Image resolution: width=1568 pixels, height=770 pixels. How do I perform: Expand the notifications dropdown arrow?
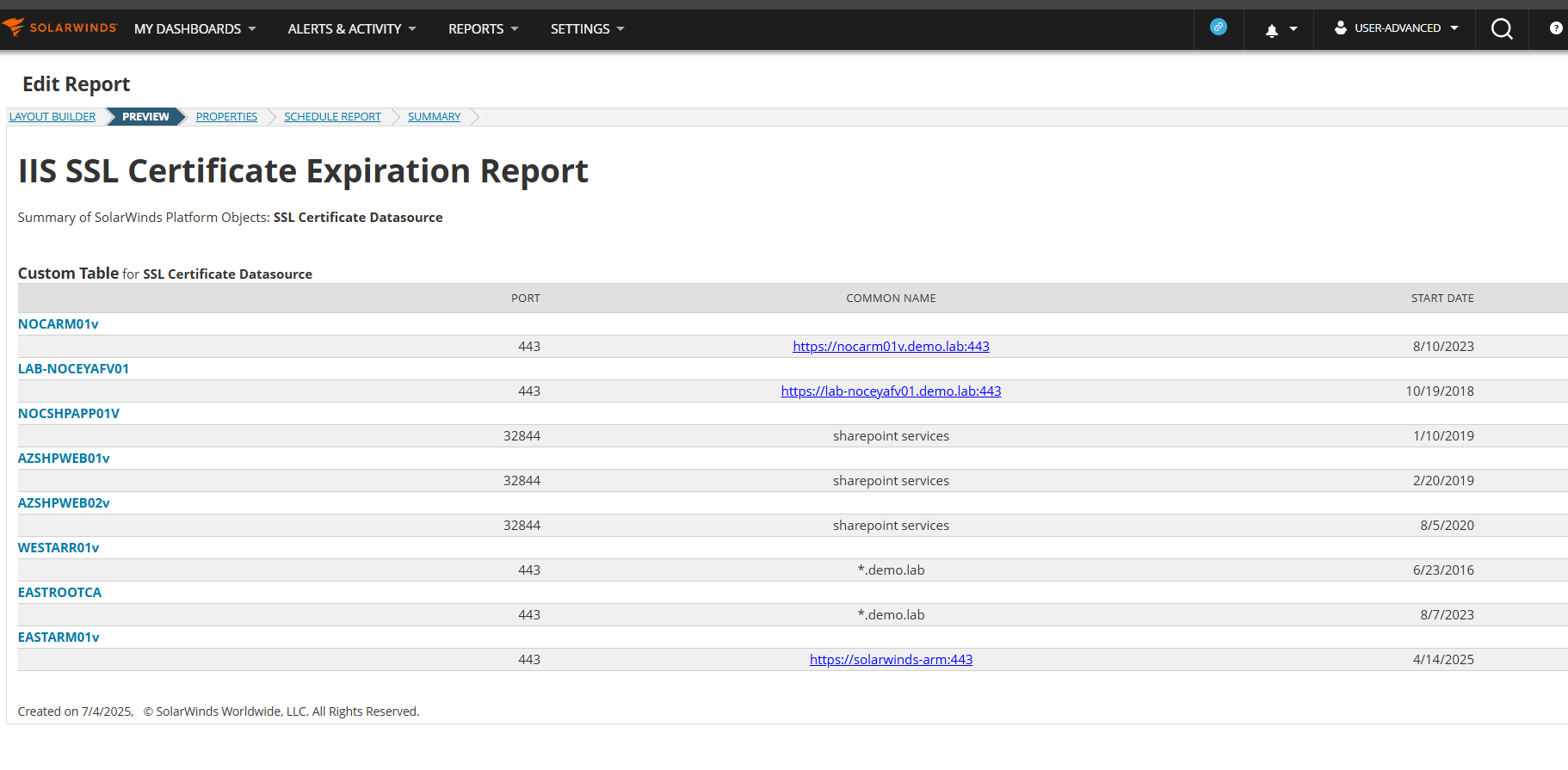point(1293,29)
